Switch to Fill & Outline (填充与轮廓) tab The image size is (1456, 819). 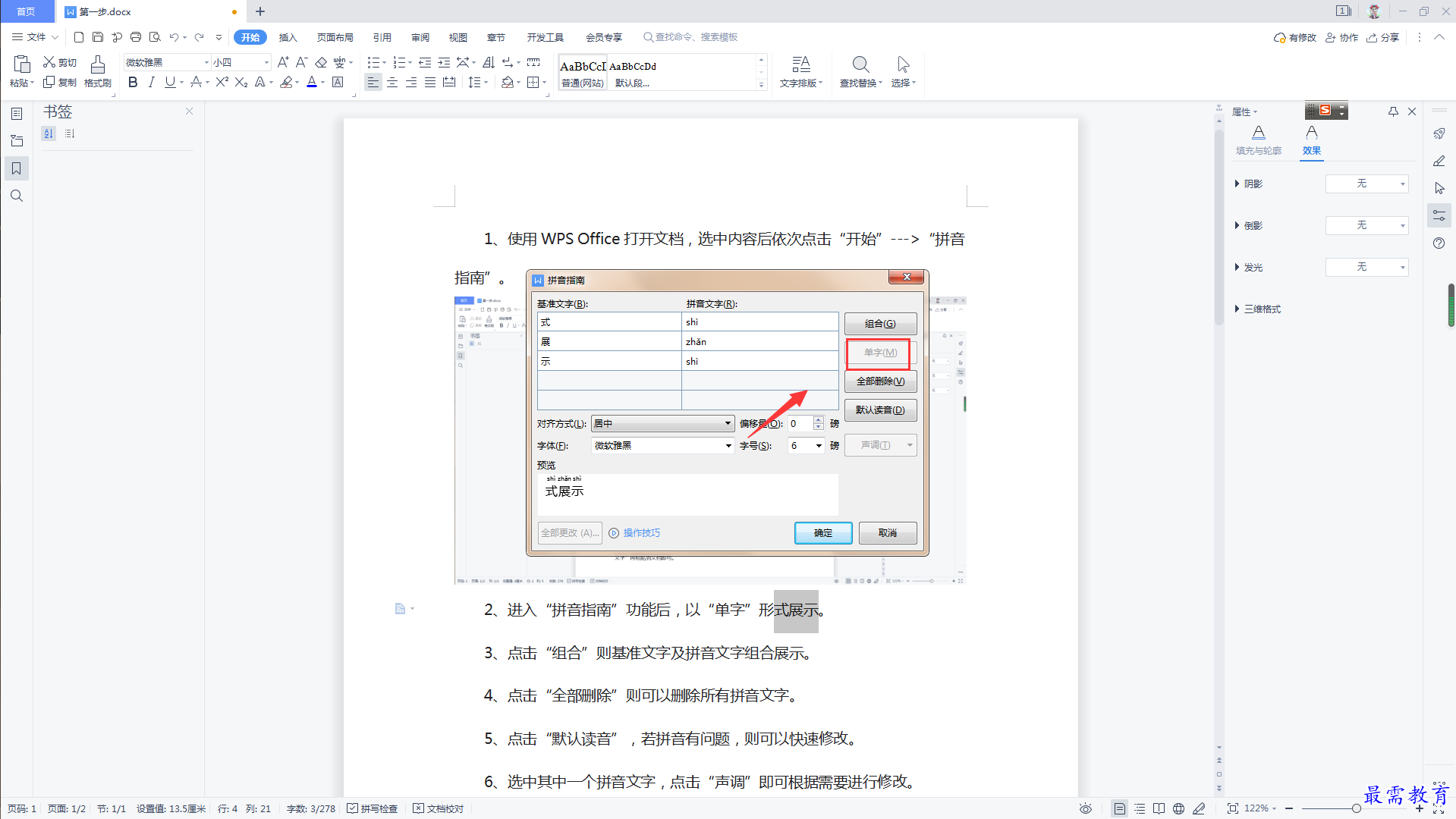1258,141
